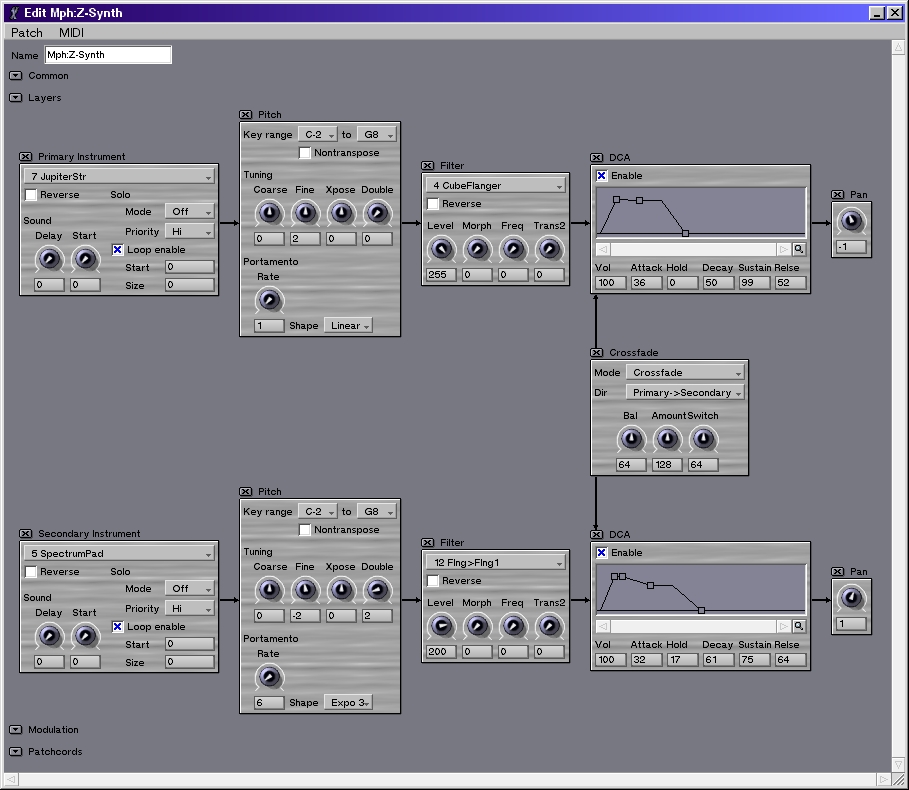Click the primary Portamento Rate knob
Viewport: 909px width, 790px height.
(268, 299)
